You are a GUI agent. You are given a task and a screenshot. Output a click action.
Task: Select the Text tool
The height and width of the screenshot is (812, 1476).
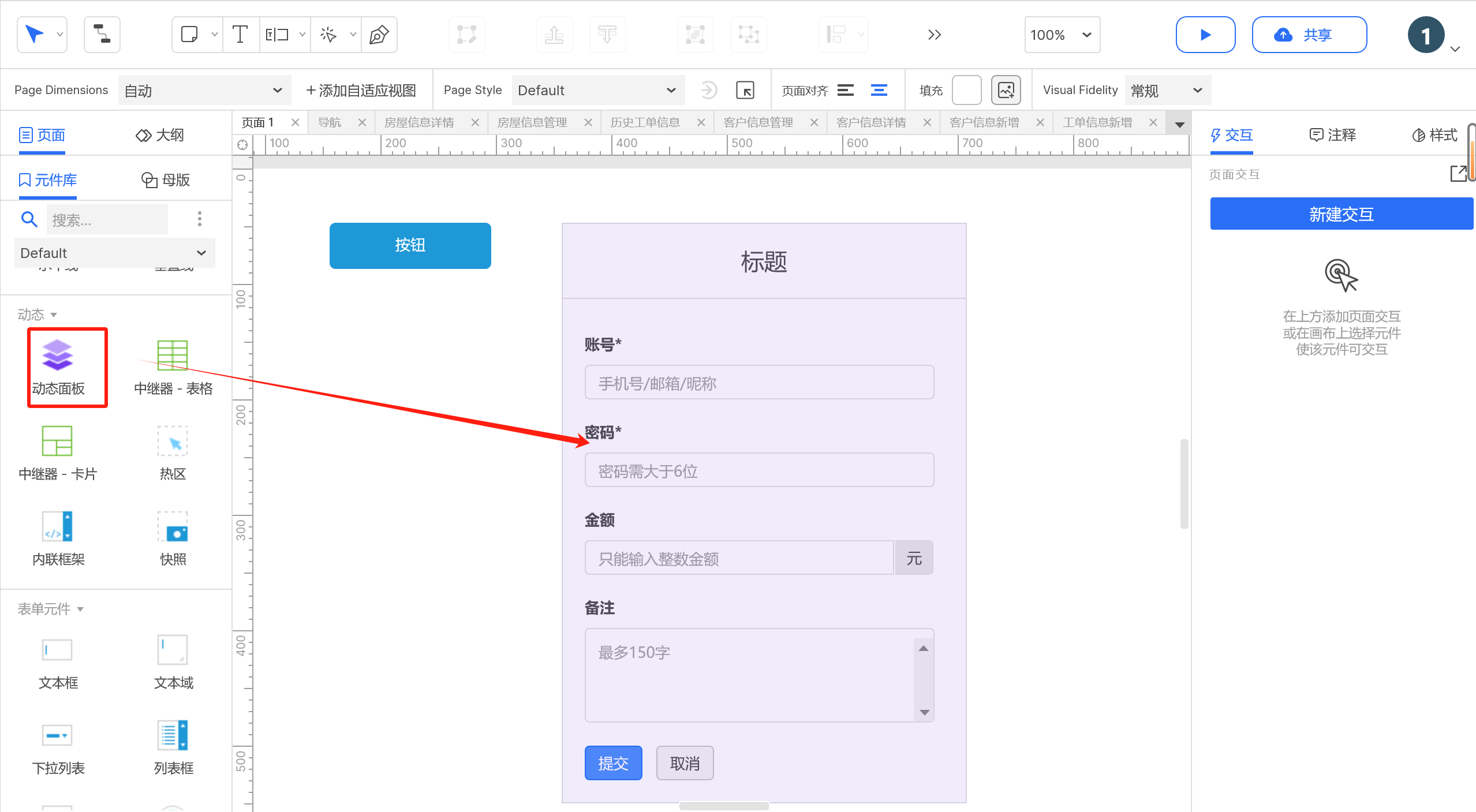point(240,35)
